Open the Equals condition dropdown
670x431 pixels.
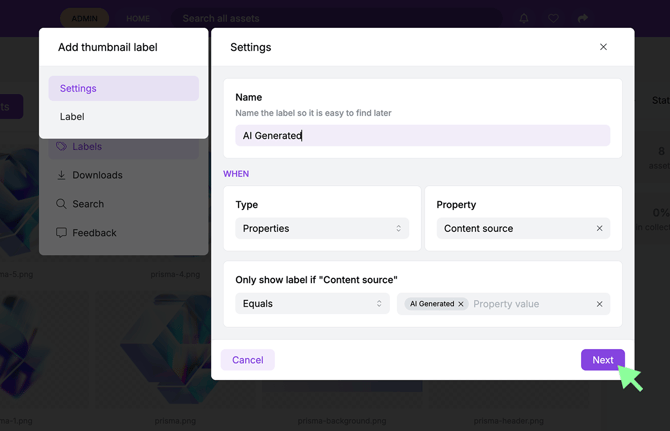click(x=312, y=304)
